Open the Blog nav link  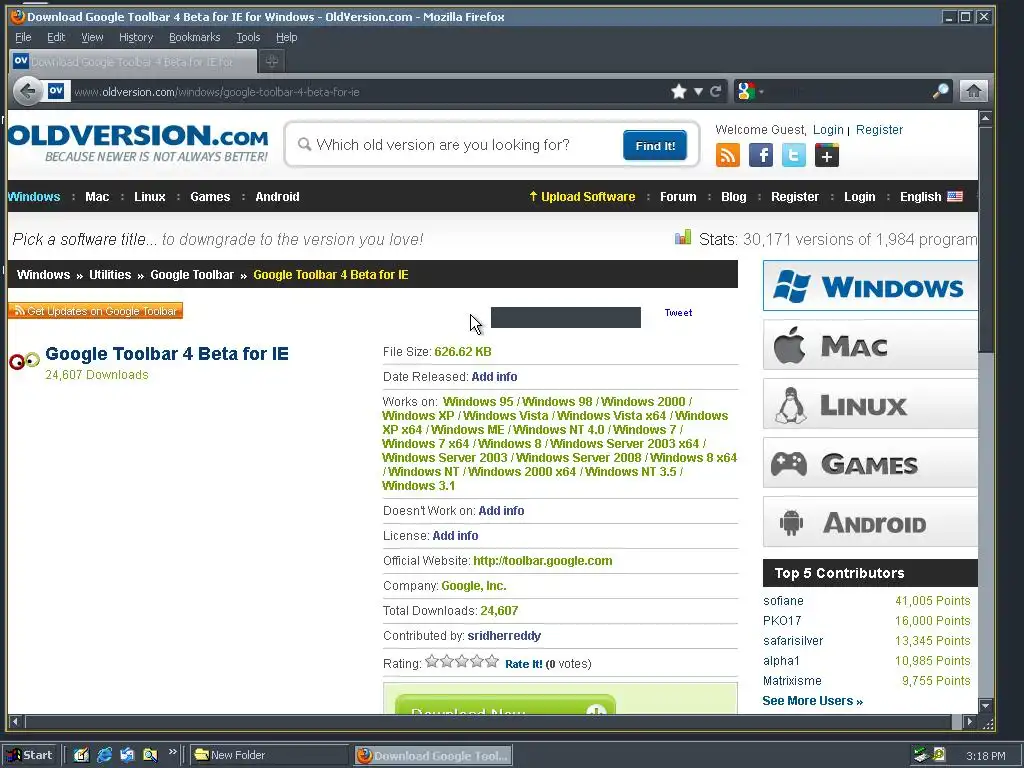click(733, 197)
